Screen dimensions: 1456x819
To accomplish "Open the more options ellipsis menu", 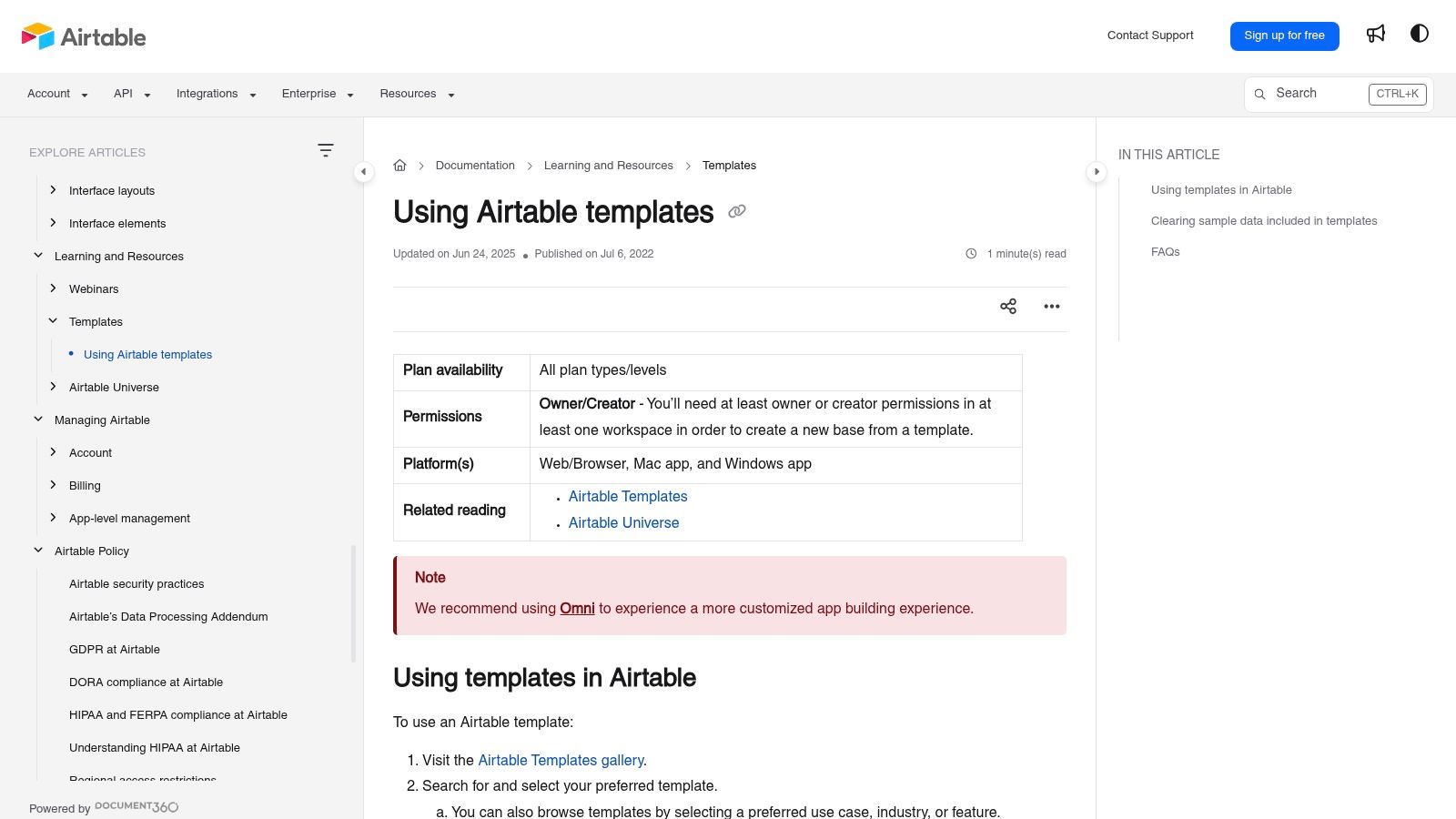I will 1051,307.
